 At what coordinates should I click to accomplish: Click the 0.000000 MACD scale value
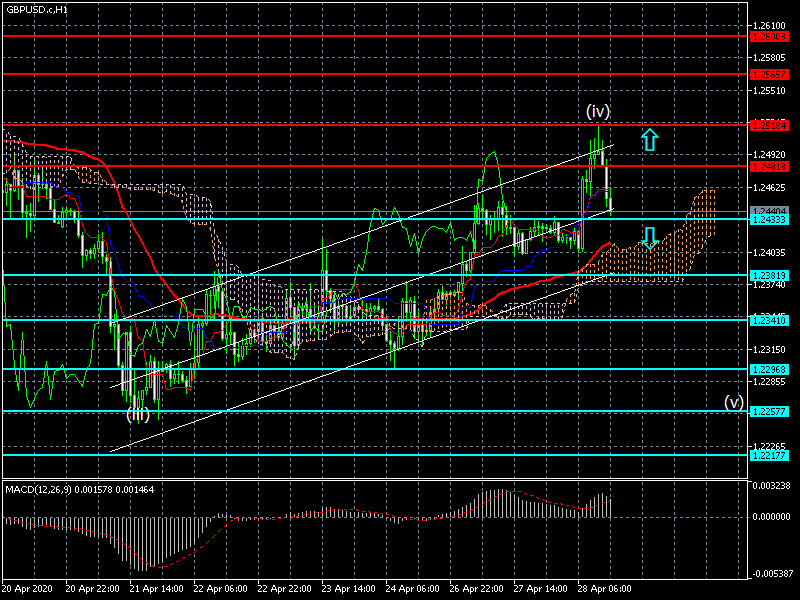[x=771, y=517]
